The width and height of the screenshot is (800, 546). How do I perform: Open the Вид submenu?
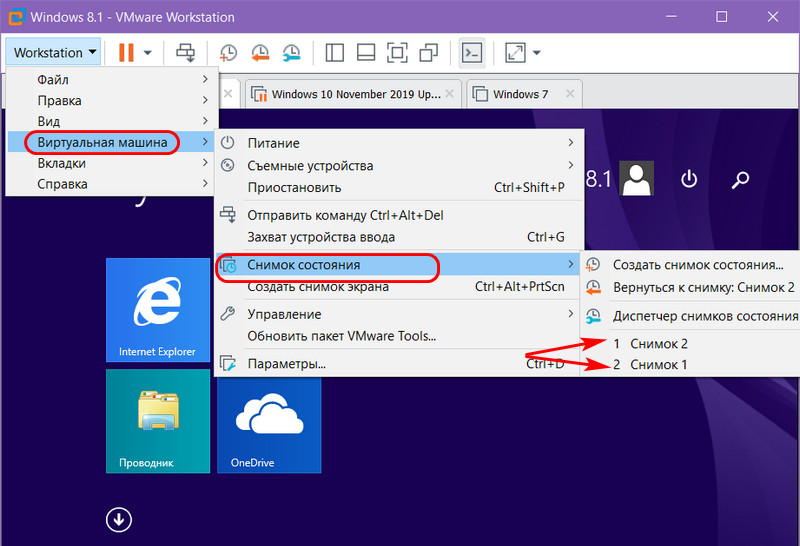pos(112,121)
